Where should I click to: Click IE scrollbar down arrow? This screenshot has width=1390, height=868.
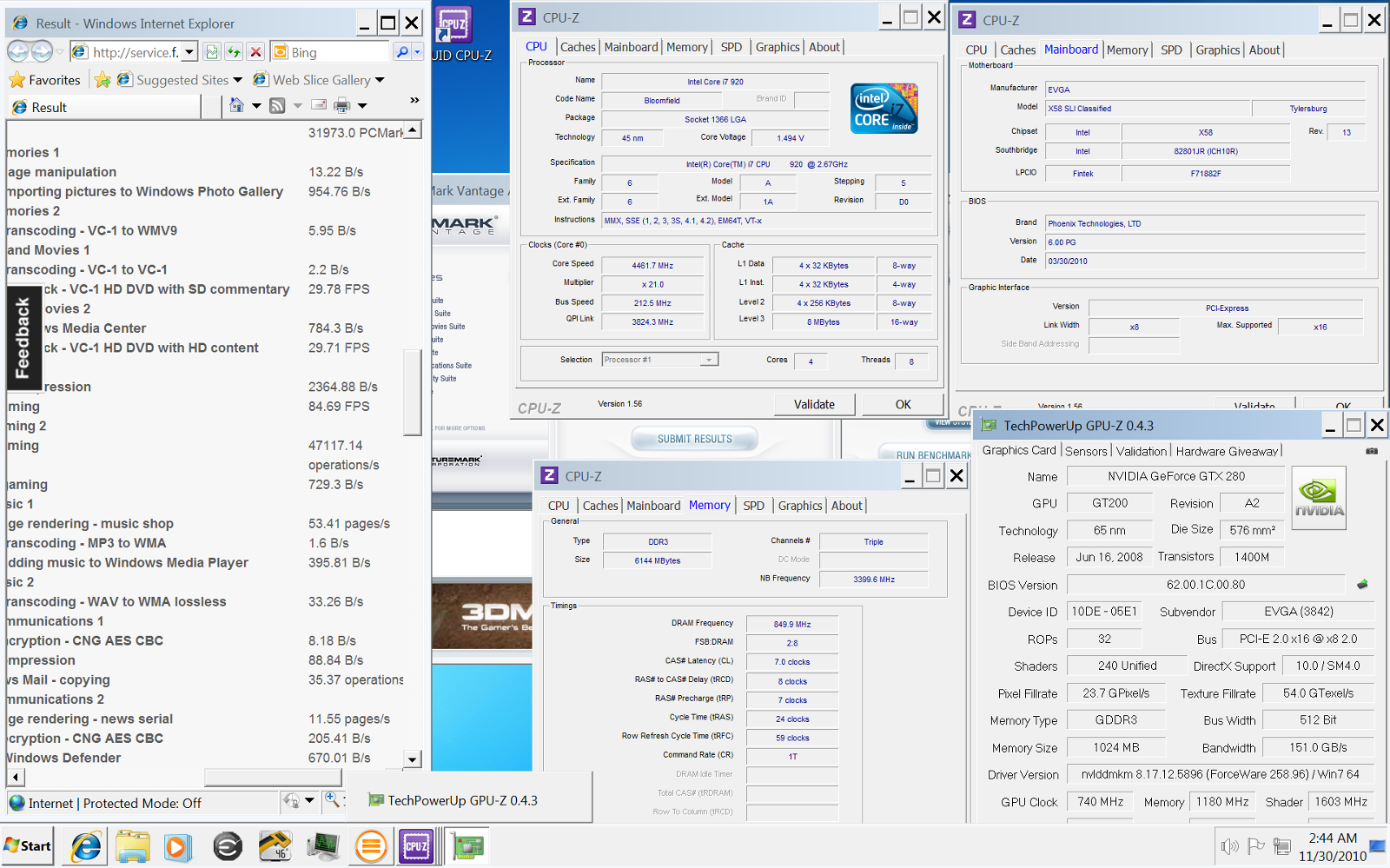tap(413, 759)
